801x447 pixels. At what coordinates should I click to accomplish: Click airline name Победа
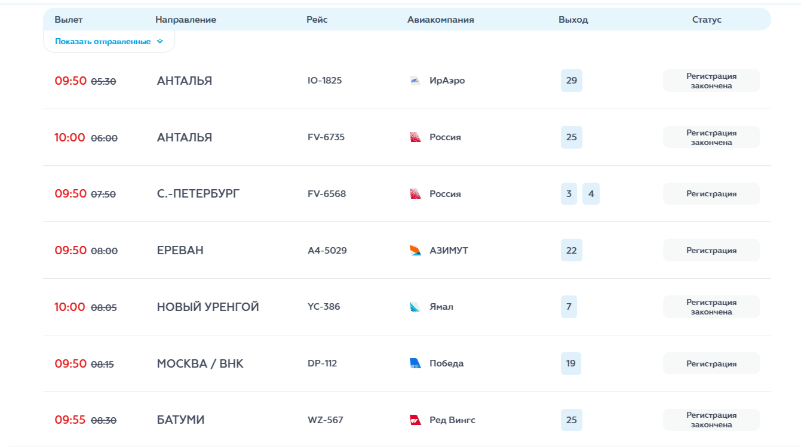click(446, 363)
